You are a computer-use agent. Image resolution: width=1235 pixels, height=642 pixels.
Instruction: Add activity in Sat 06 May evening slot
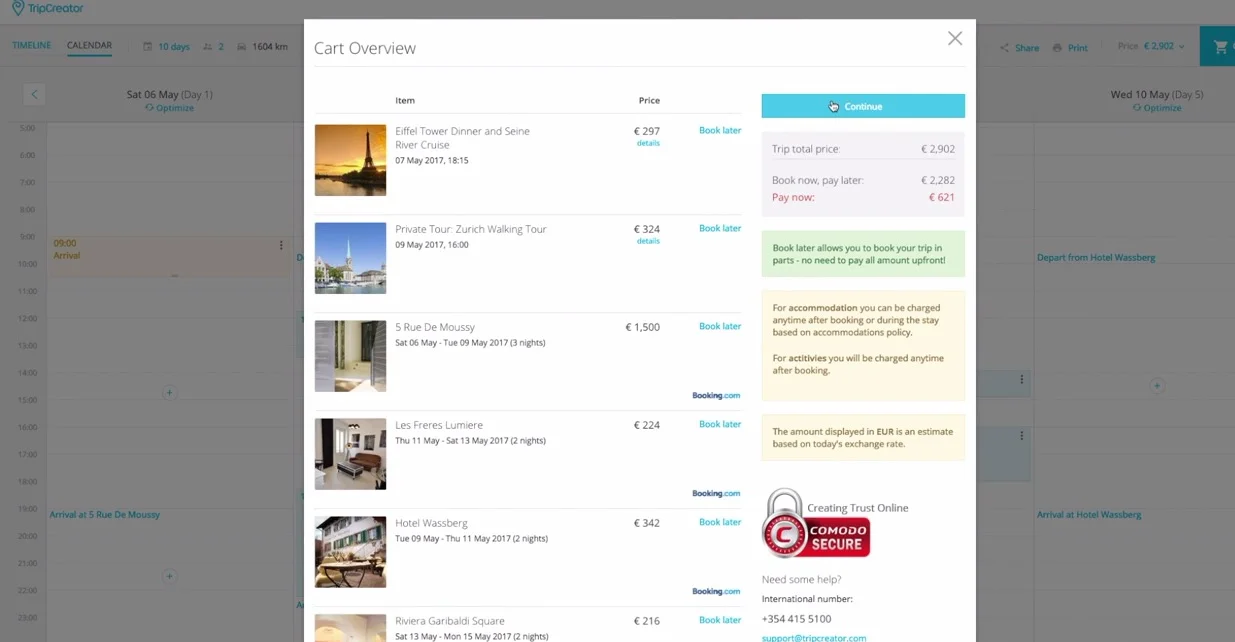169,576
